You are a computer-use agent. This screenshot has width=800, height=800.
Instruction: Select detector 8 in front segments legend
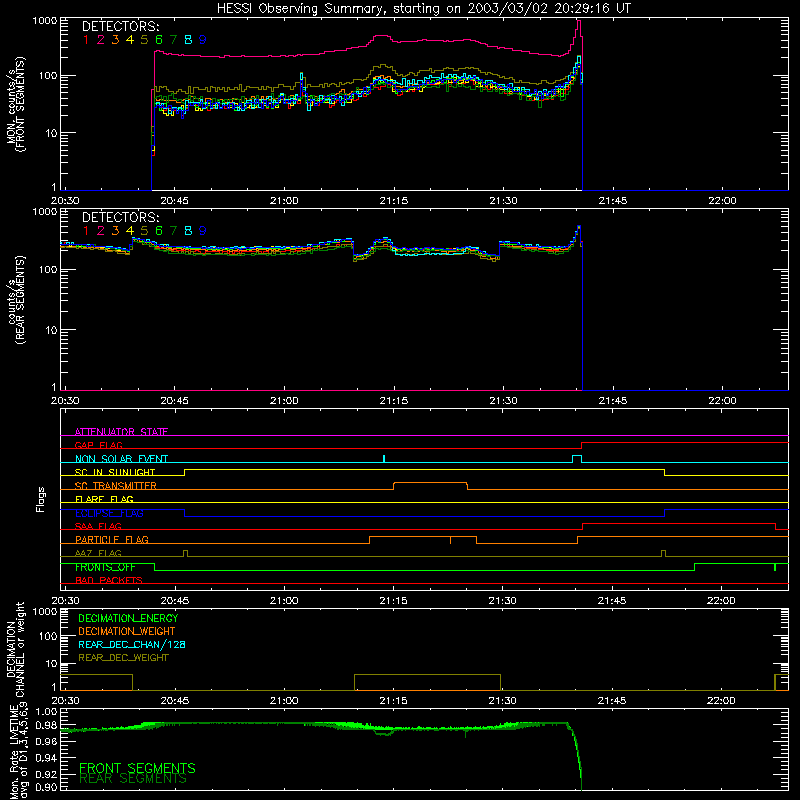pos(188,40)
